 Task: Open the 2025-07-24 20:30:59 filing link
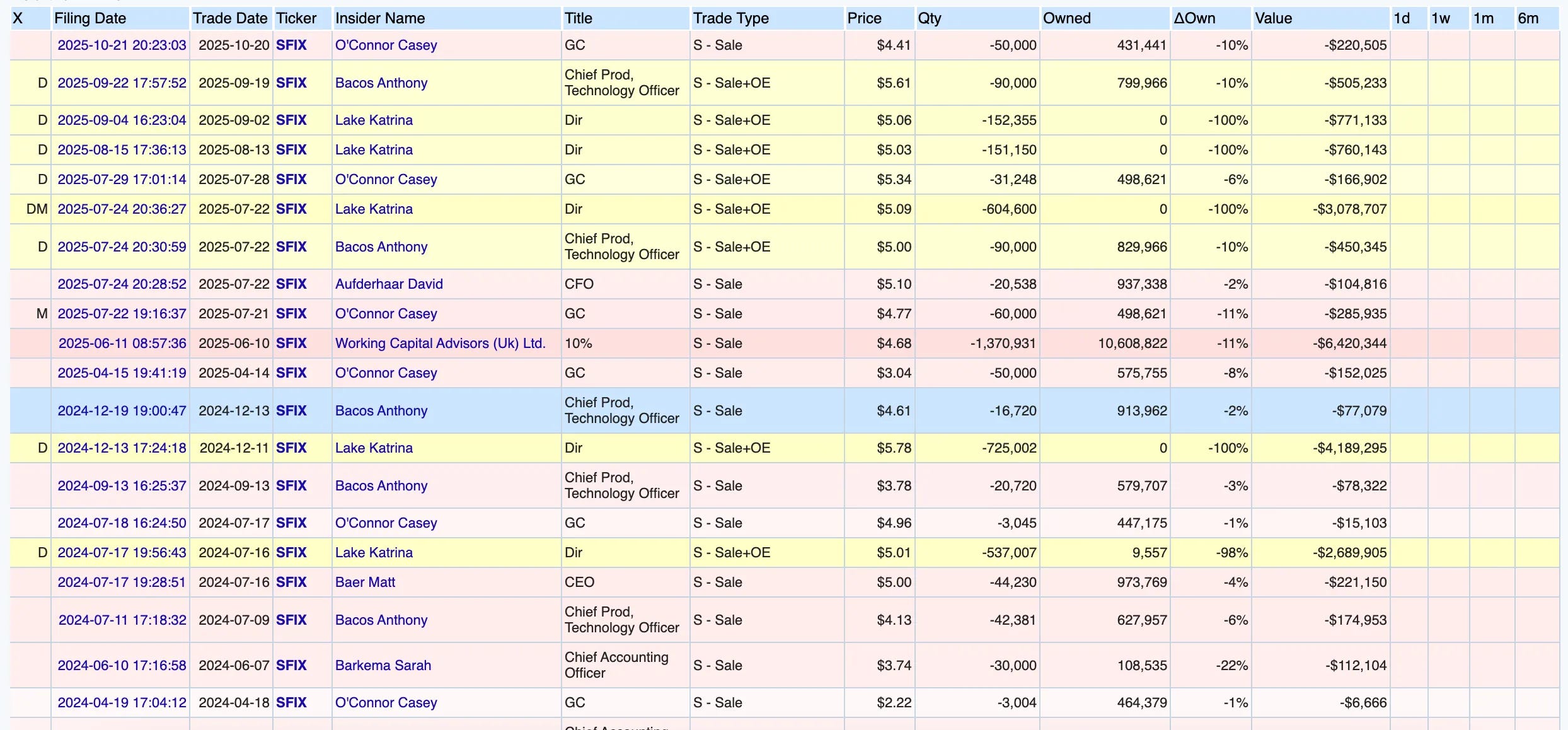[122, 247]
